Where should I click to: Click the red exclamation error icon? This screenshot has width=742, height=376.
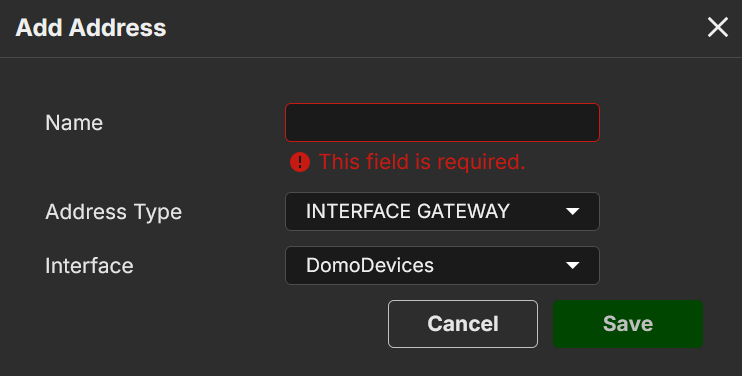tap(300, 162)
